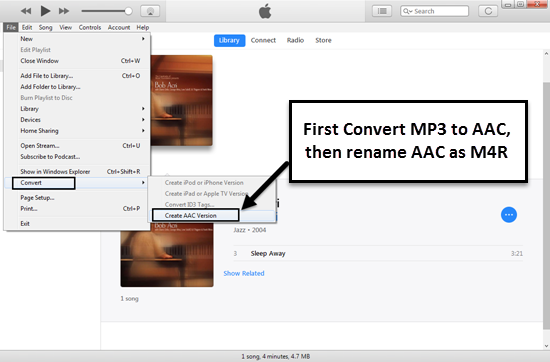Select Add File to Library
The width and height of the screenshot is (550, 362).
[77, 76]
